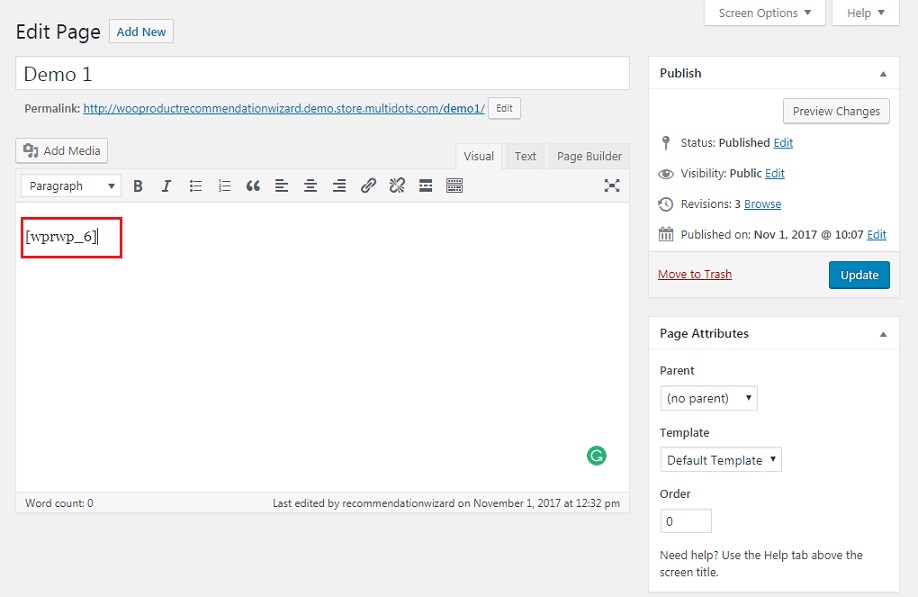Align text left
Image resolution: width=918 pixels, height=597 pixels.
(282, 186)
